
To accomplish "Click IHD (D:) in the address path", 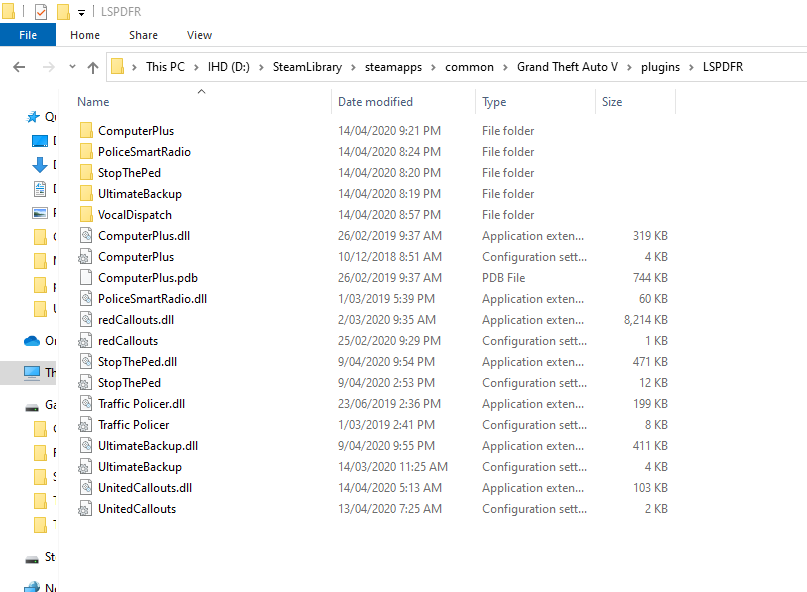I will [229, 67].
